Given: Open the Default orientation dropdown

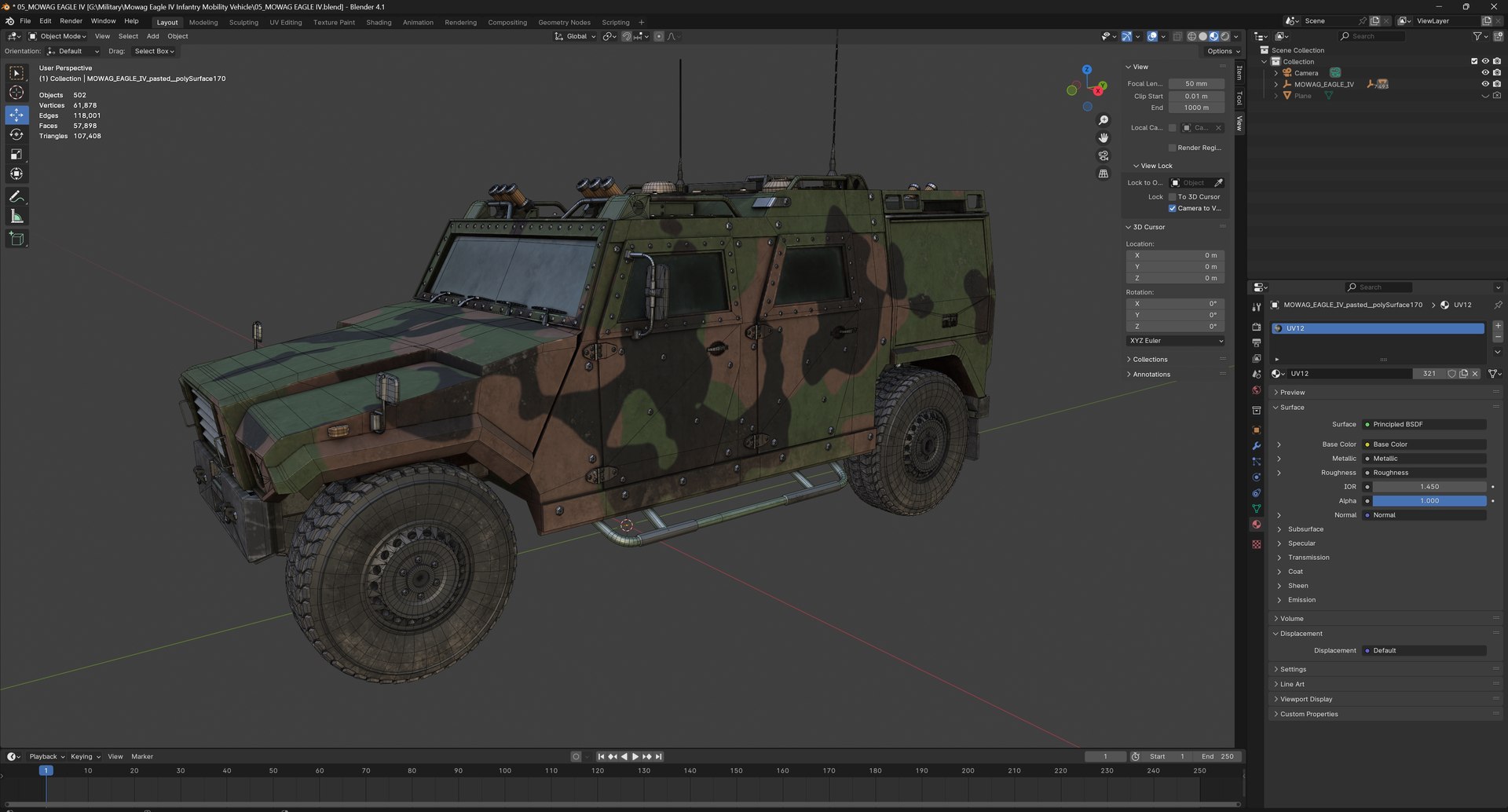Looking at the screenshot, I should pos(73,51).
